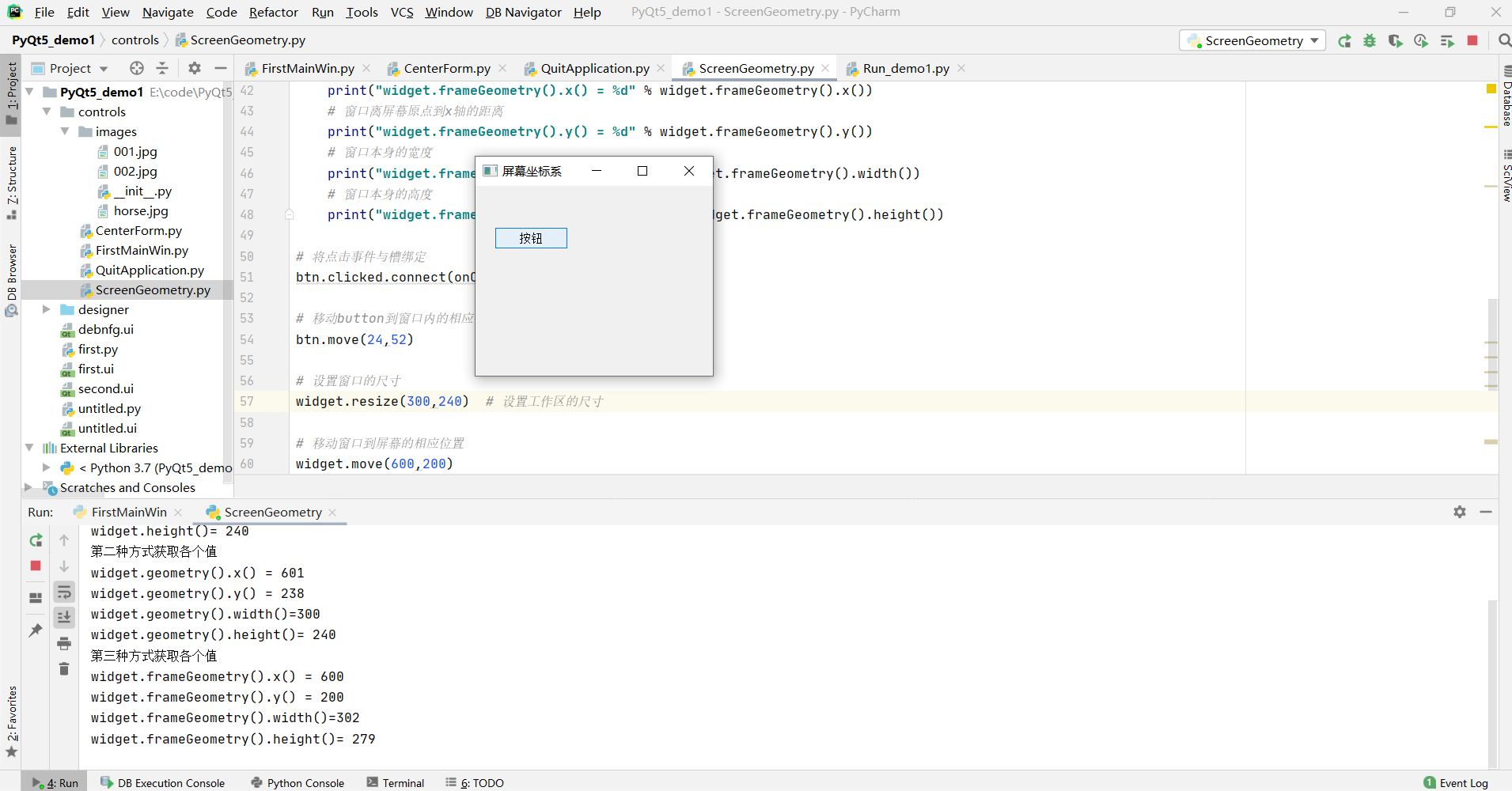
Task: Place cursor on line 57 widget.resize code
Action: (382, 401)
